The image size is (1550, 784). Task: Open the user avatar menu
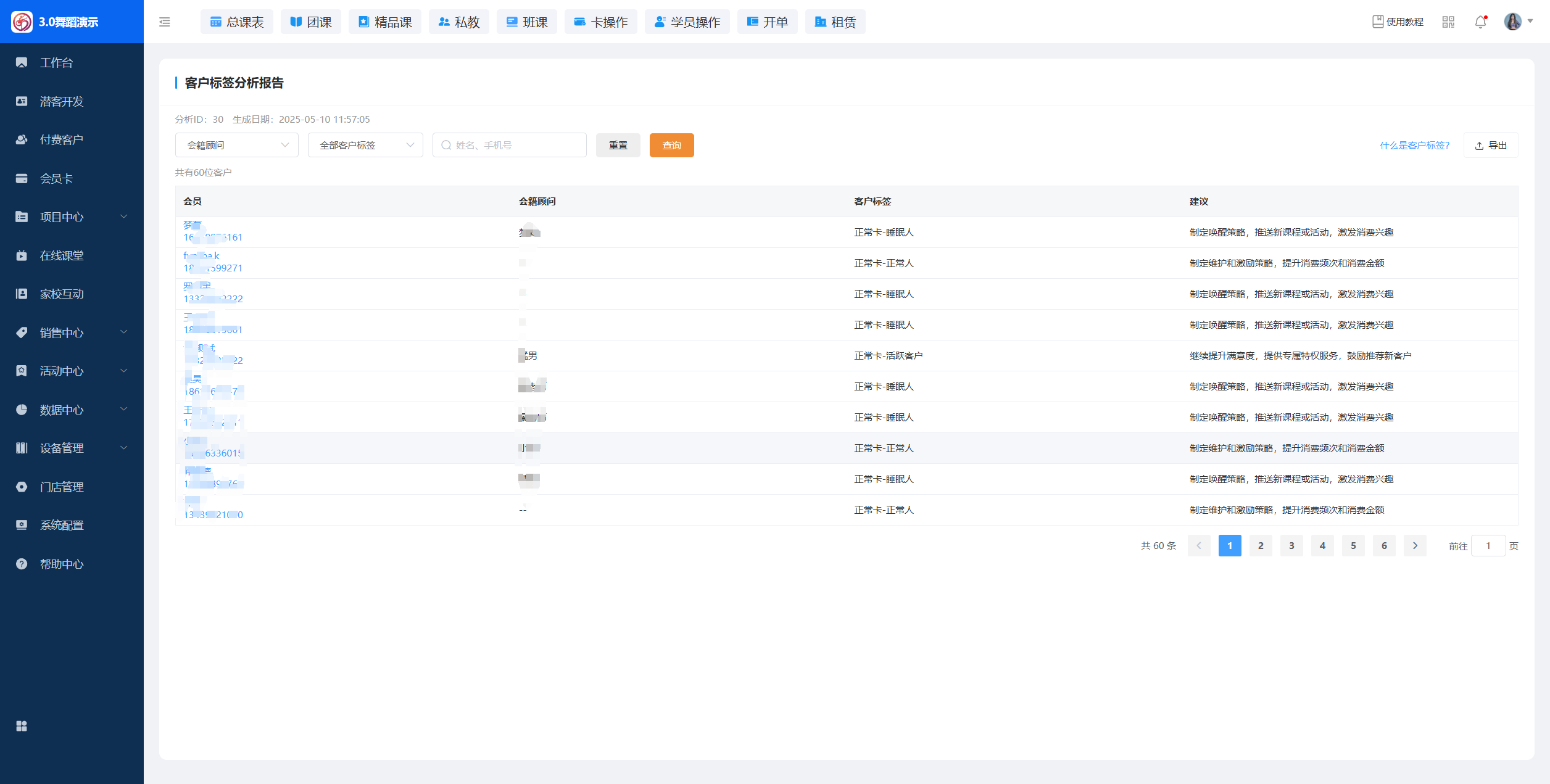click(x=1517, y=22)
